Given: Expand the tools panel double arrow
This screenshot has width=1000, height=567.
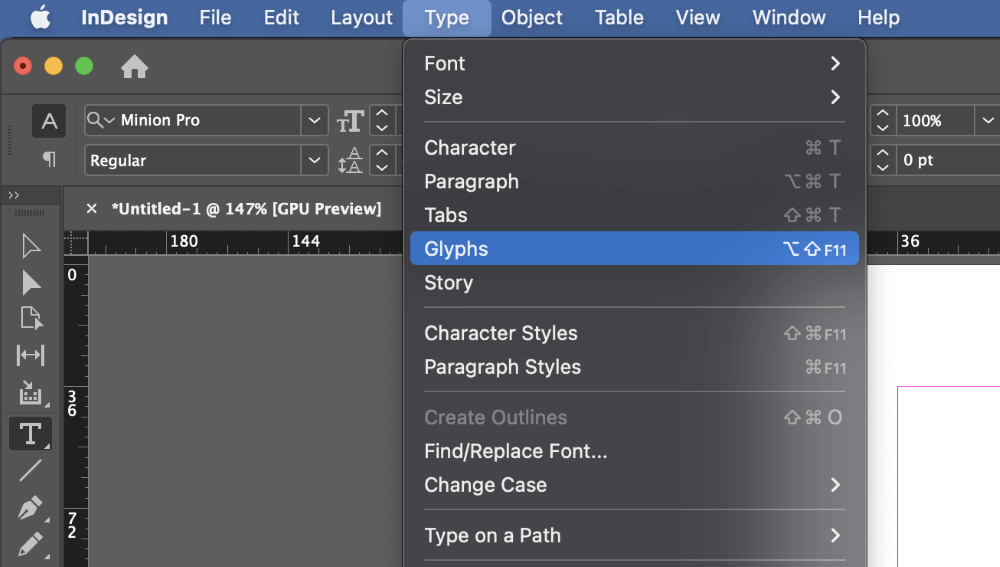Looking at the screenshot, I should click(x=13, y=195).
